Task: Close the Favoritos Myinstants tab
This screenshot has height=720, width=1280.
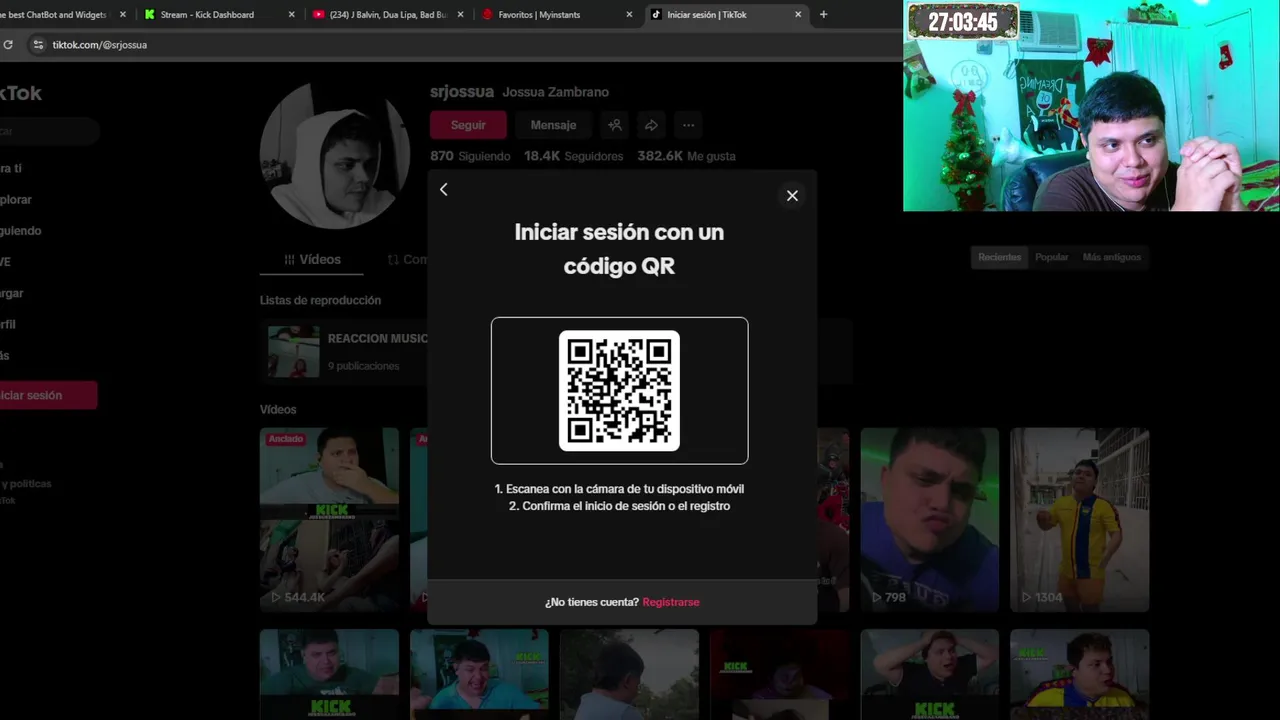Action: (629, 15)
